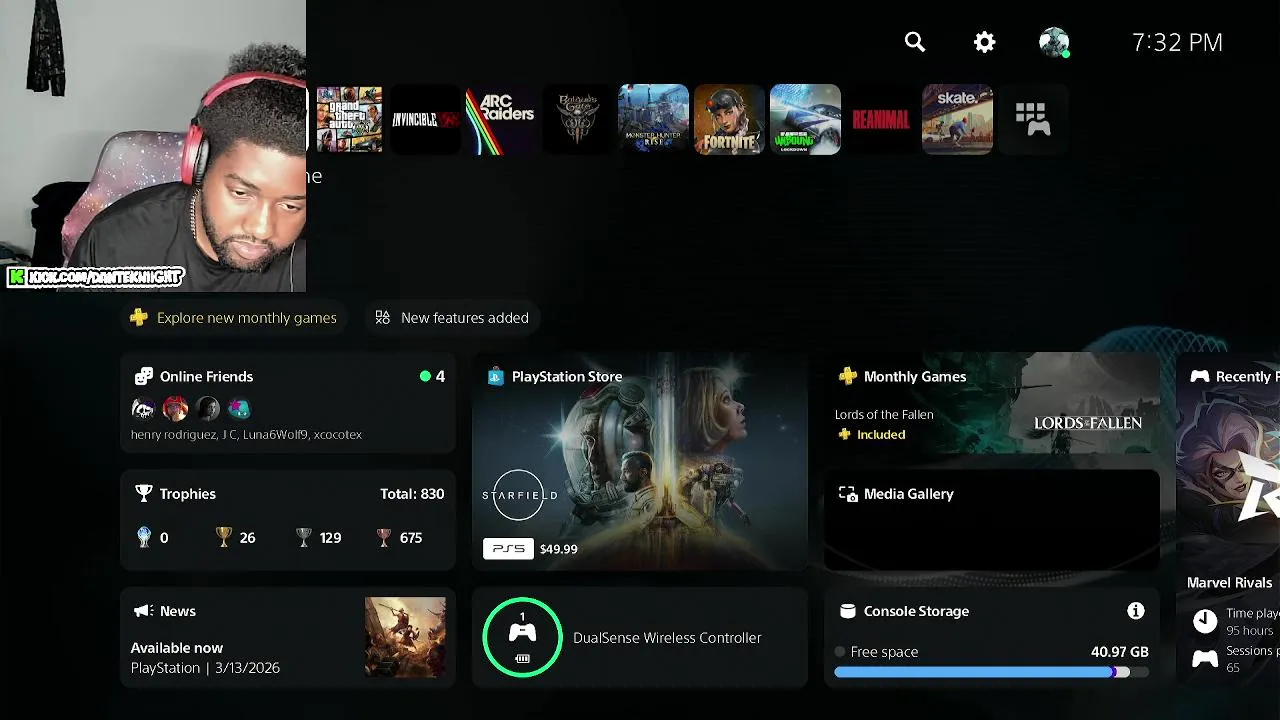
Task: Click the first online friend avatar
Action: (x=143, y=408)
